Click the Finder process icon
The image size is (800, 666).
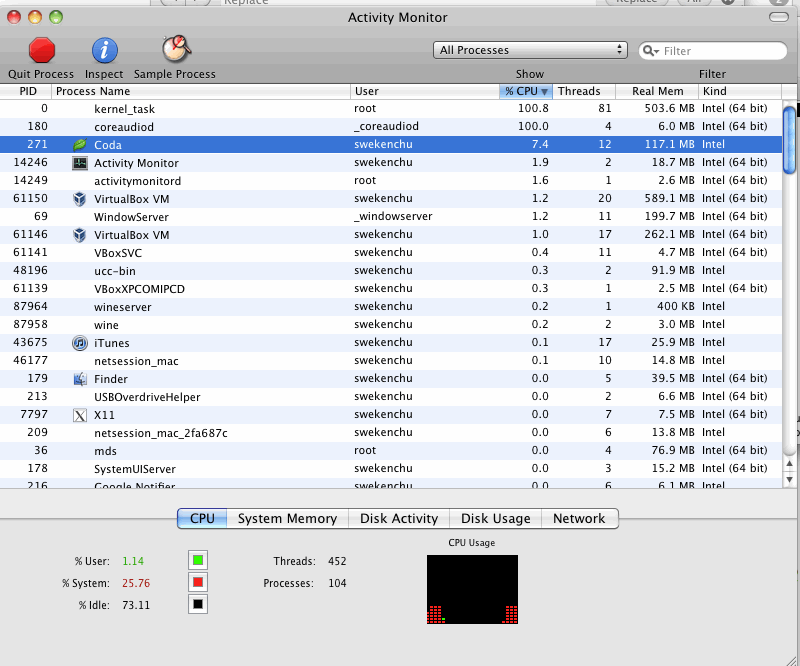pyautogui.click(x=80, y=379)
